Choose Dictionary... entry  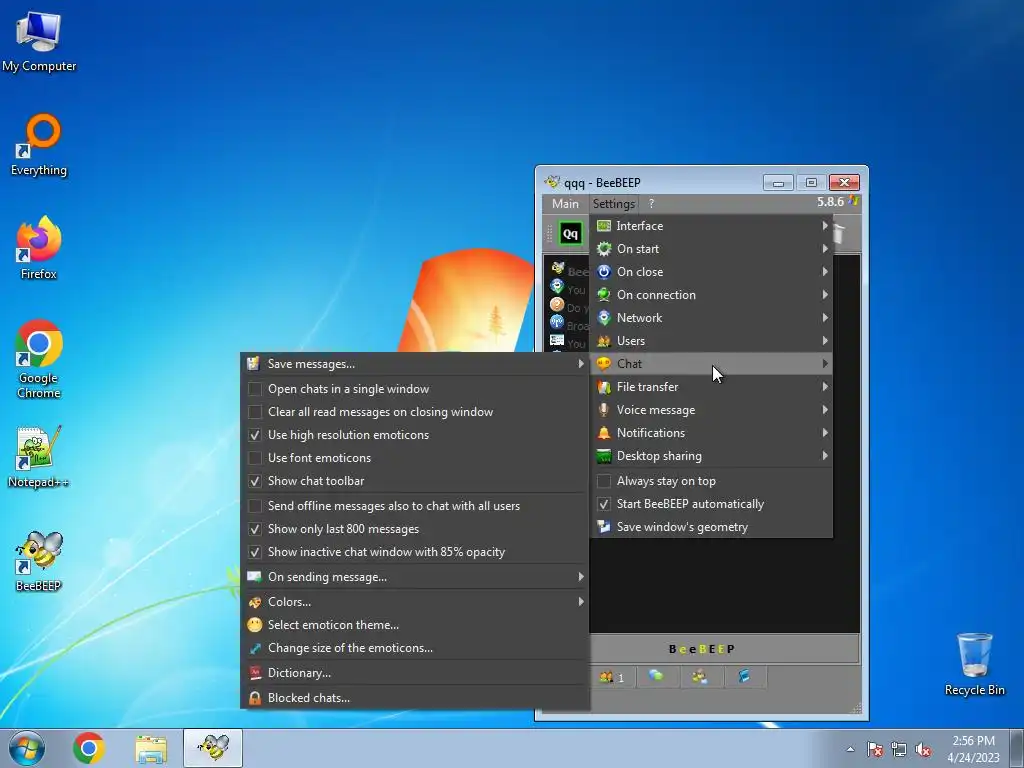pos(415,673)
